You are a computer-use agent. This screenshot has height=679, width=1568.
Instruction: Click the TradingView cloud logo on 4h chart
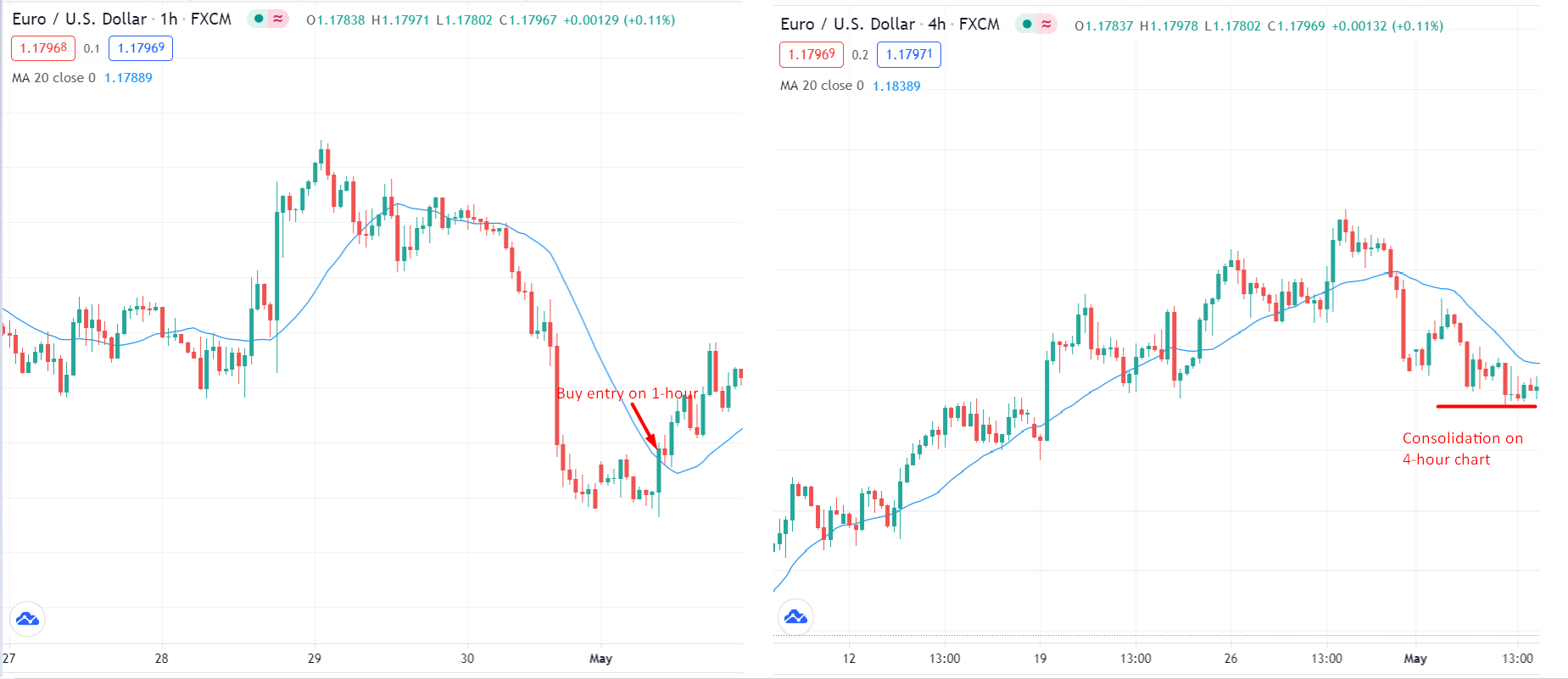point(795,617)
